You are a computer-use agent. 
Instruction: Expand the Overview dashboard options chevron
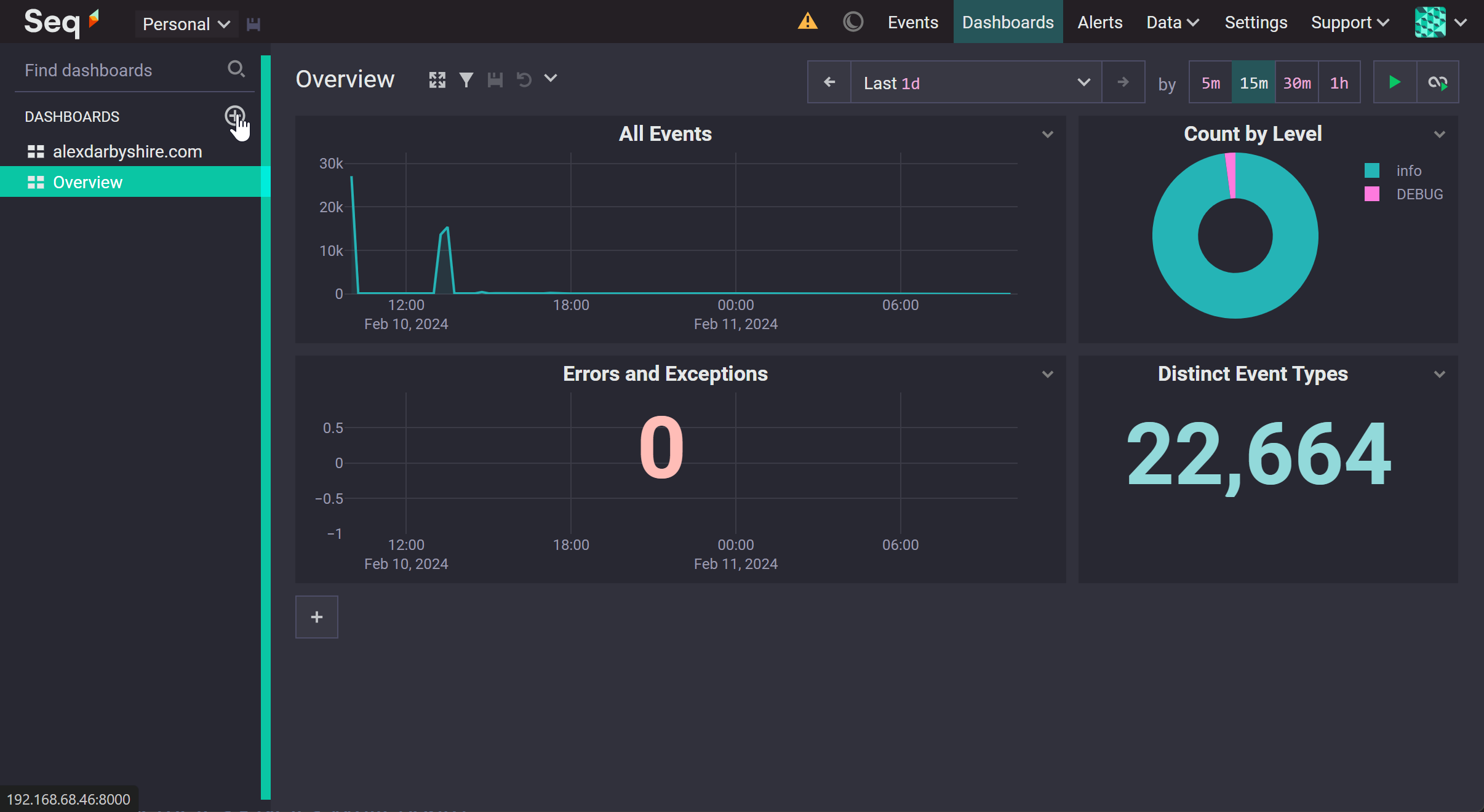pos(551,79)
